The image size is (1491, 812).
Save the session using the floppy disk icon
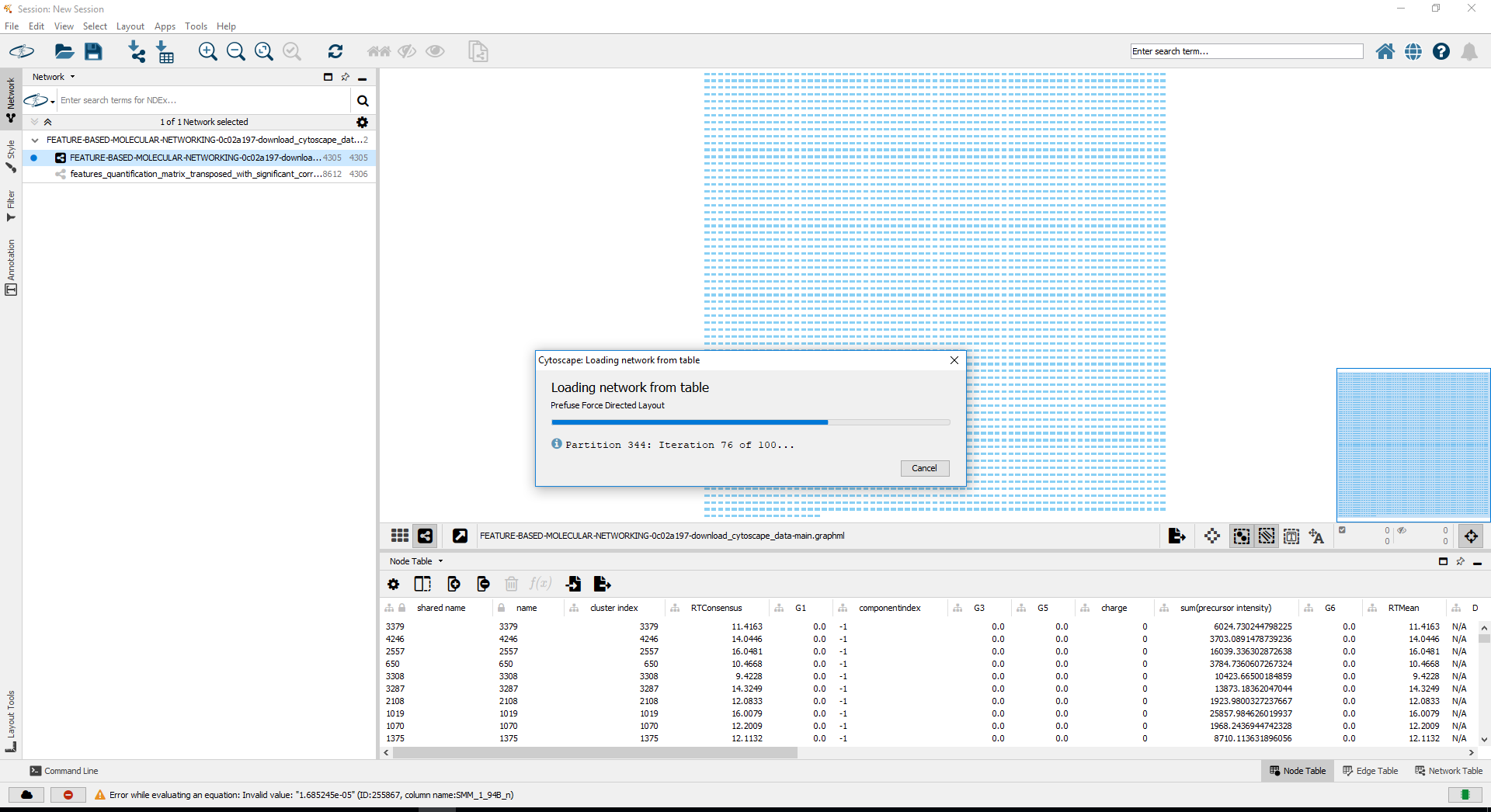coord(93,51)
